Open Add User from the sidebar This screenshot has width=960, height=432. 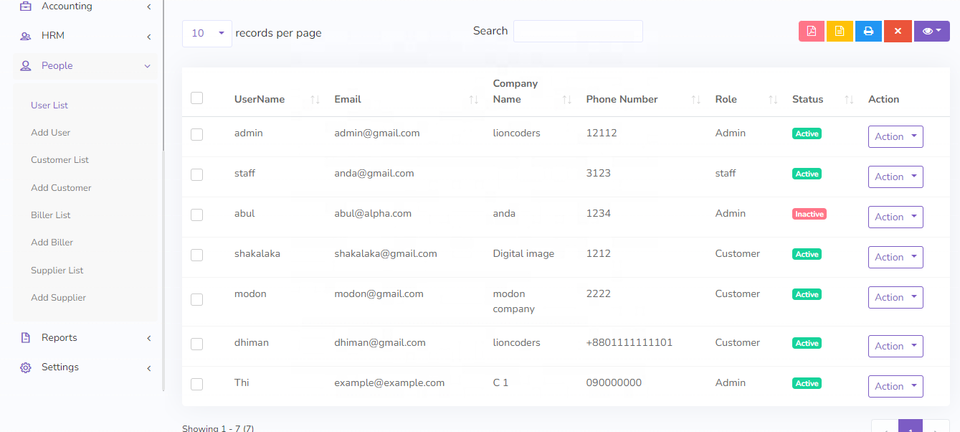click(x=50, y=133)
